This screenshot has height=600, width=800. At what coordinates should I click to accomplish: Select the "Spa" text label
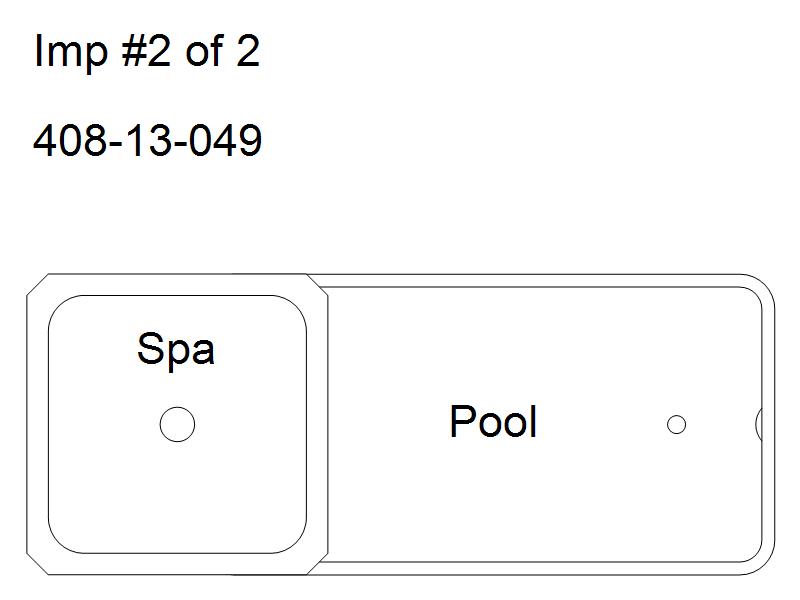(176, 349)
